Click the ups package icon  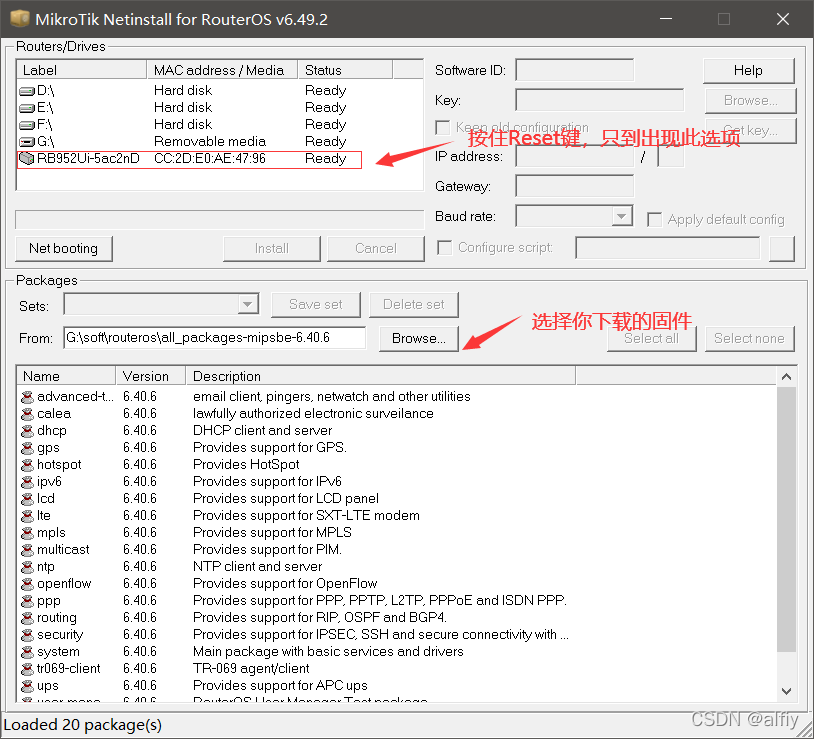pos(27,686)
